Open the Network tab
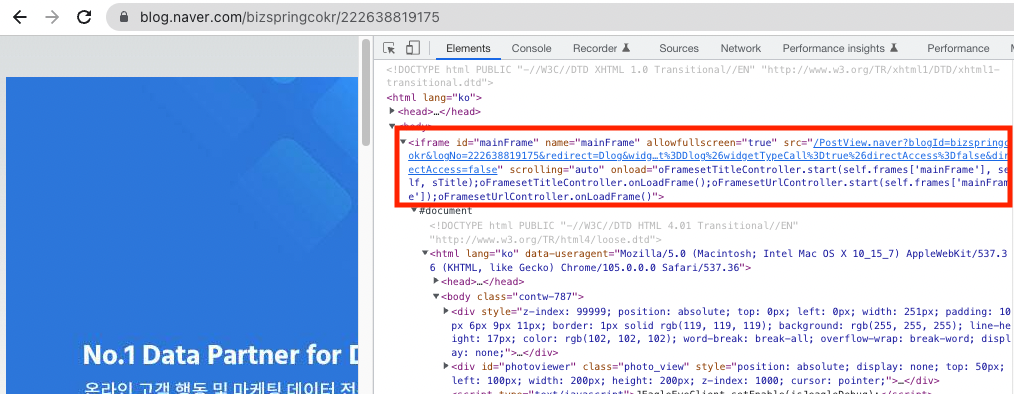This screenshot has width=1014, height=394. click(740, 49)
